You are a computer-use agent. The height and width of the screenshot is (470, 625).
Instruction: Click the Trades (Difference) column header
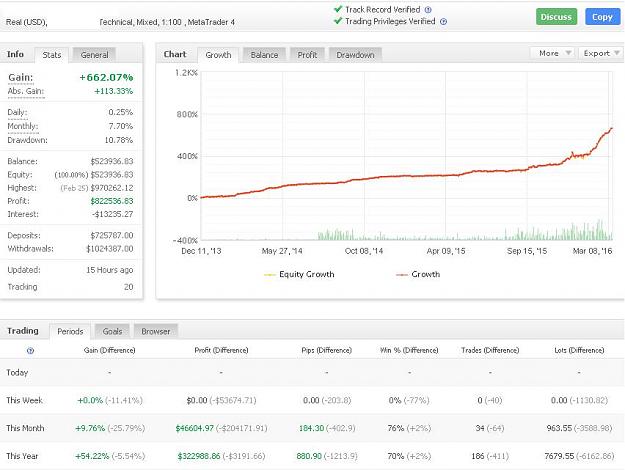(490, 350)
